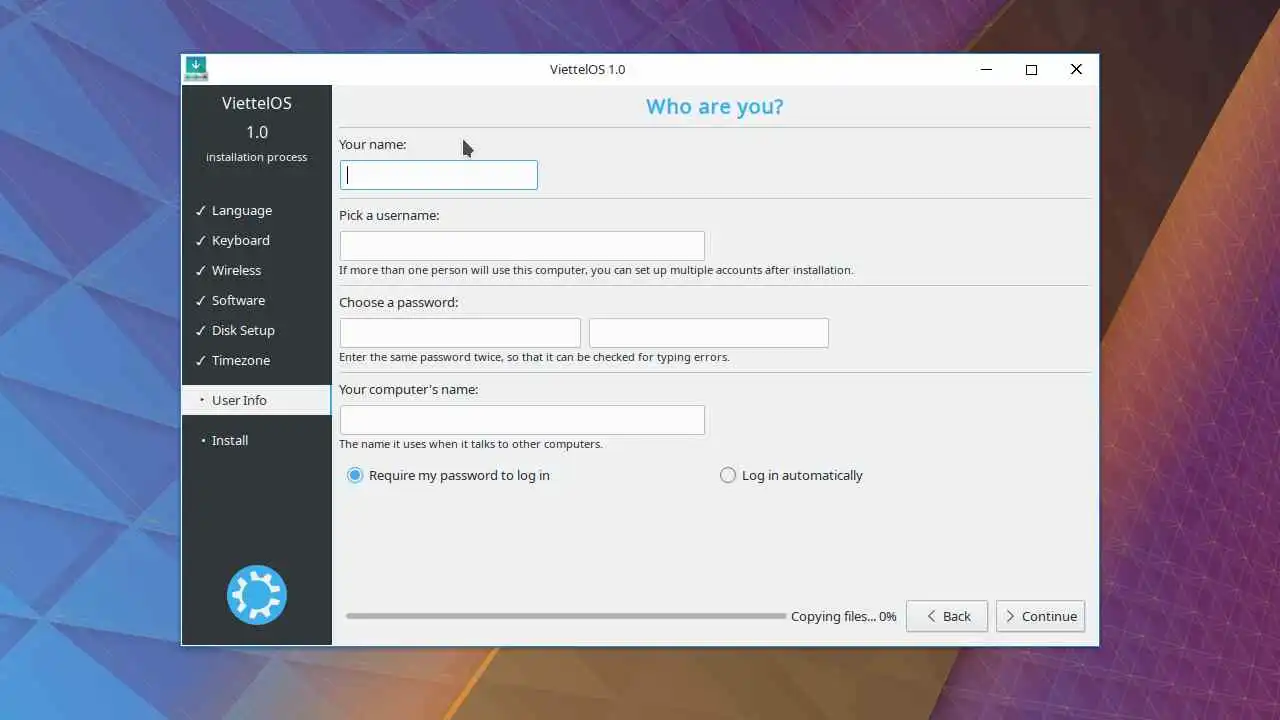Image resolution: width=1280 pixels, height=720 pixels.
Task: Click the Enter the same password twice hint
Action: point(534,357)
